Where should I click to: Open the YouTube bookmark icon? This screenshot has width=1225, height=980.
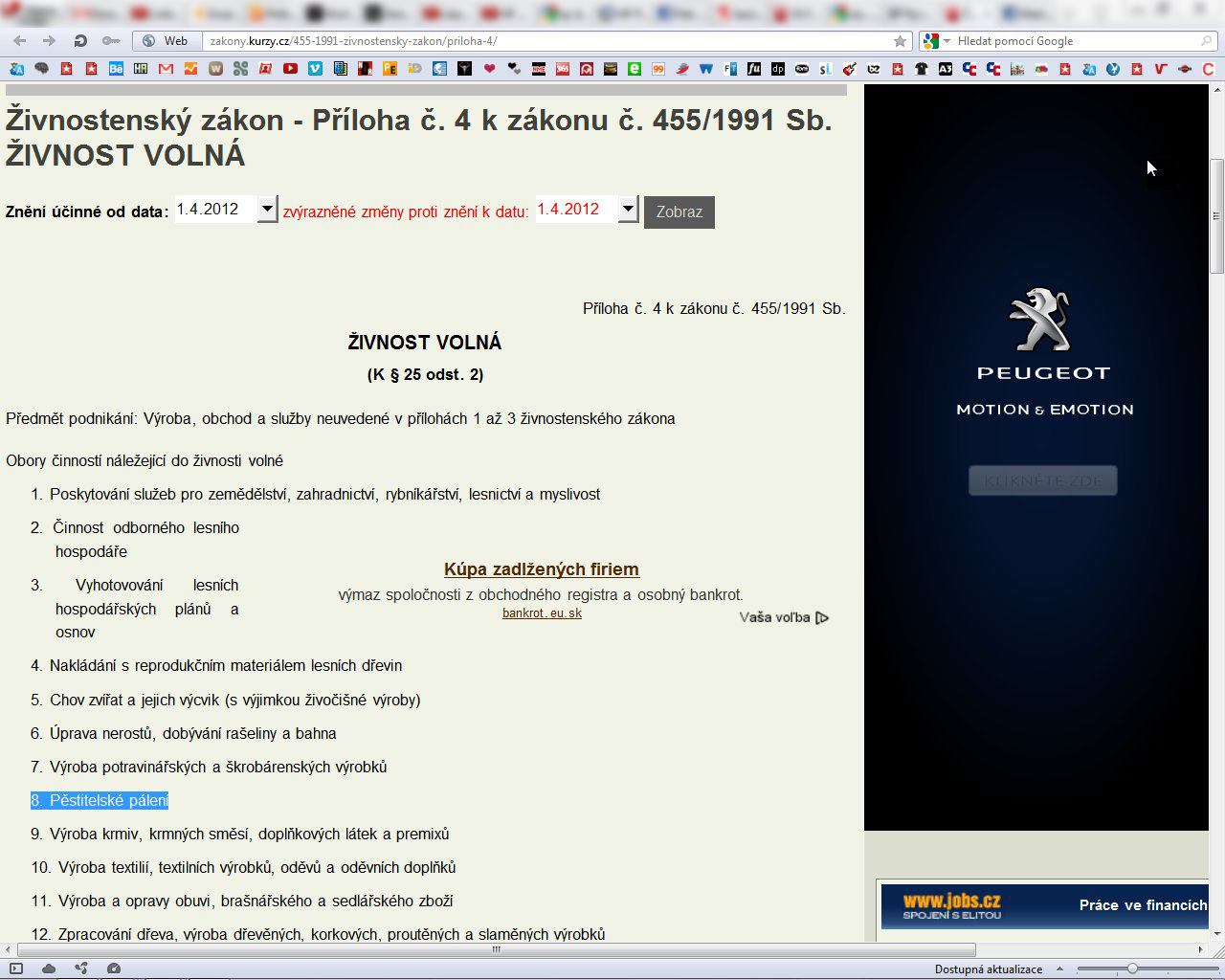coord(290,69)
